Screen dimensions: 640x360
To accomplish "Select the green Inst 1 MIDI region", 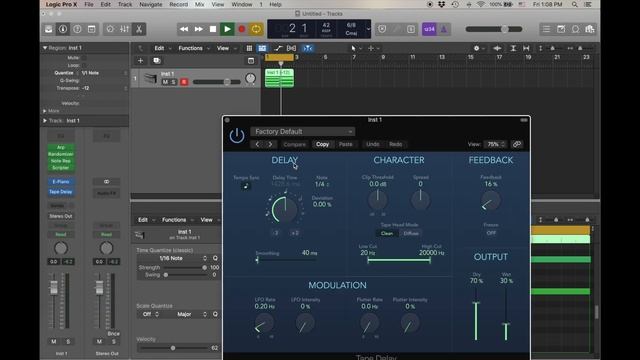I will tap(279, 78).
